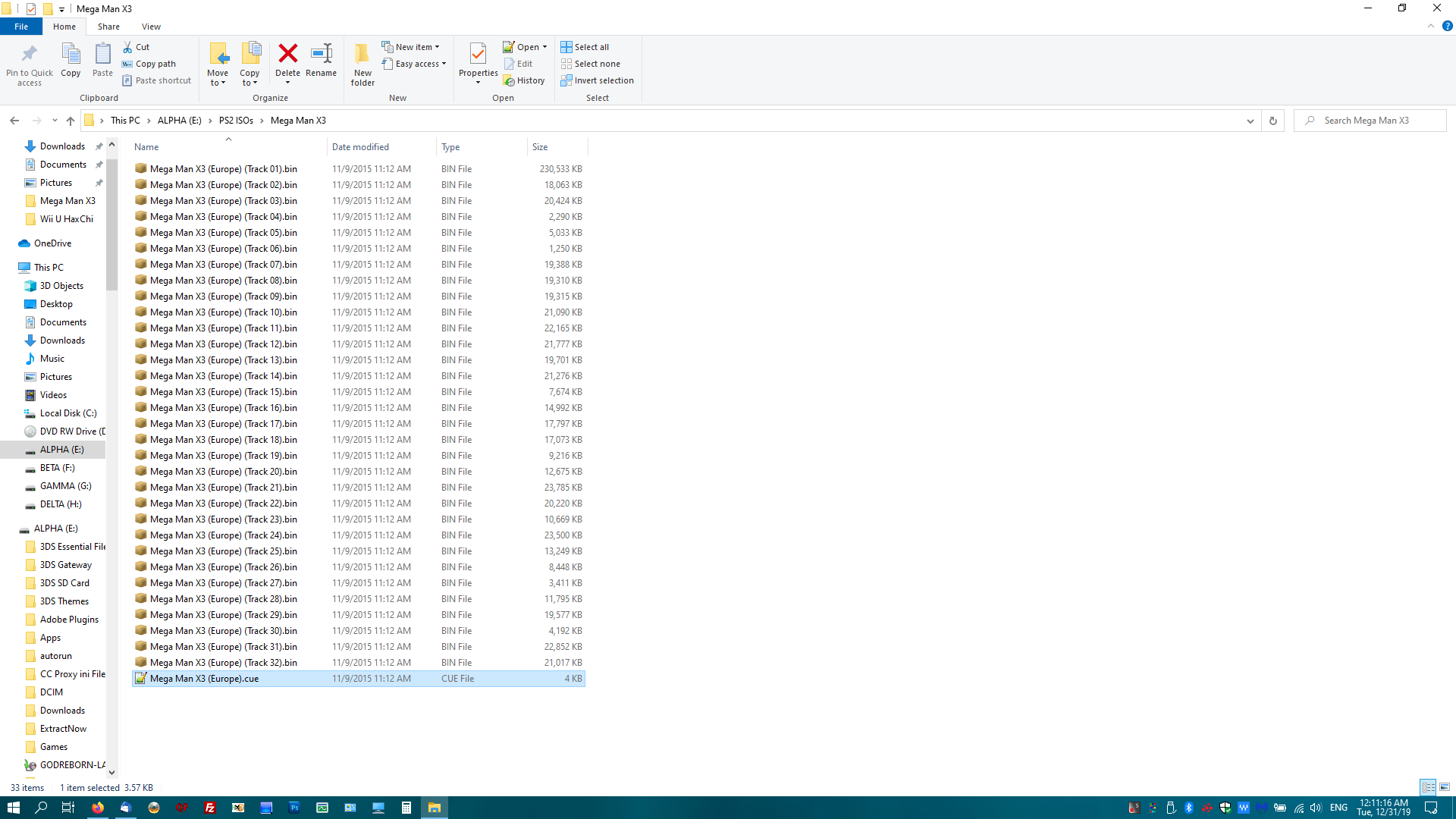Image resolution: width=1456 pixels, height=819 pixels.
Task: Click ALPHA (E:) in address breadcrumb
Action: 180,121
